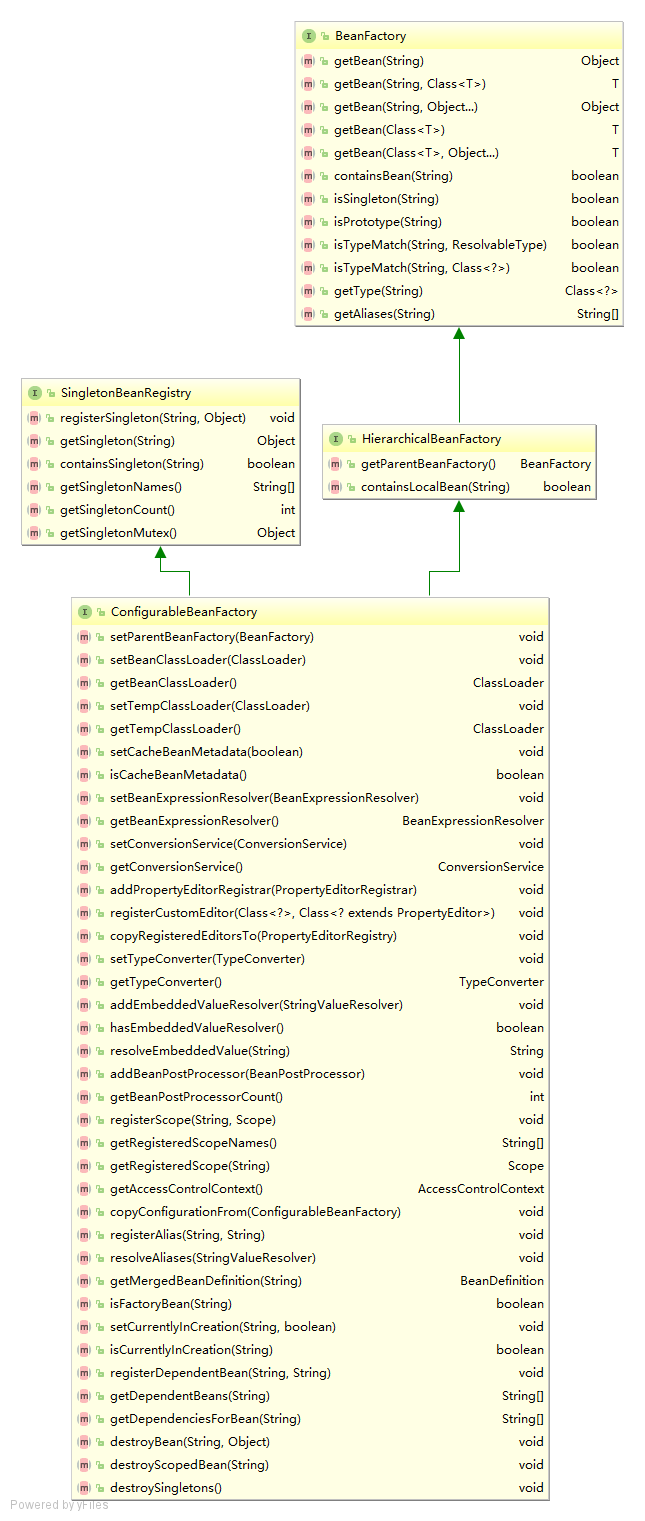Select setBeanExpressionResolver(BeanExpressionResolver) method text
645x1521 pixels.
pos(265,798)
